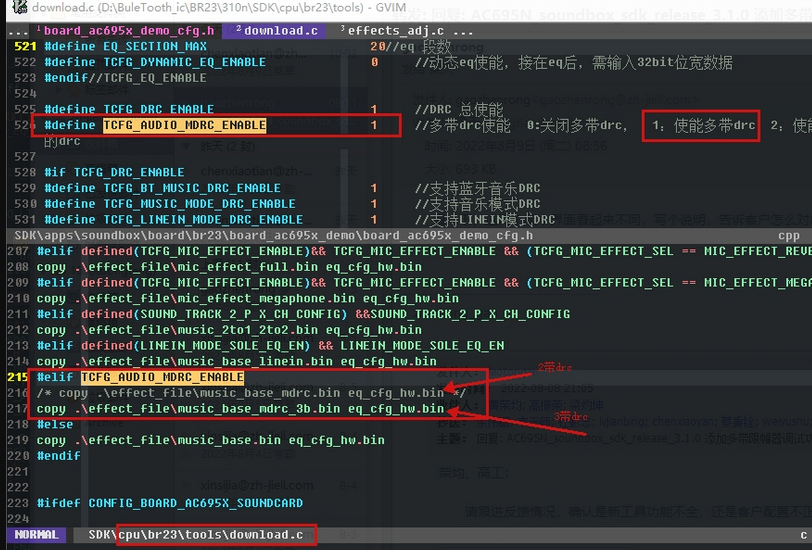Click the value 20 after EQ_SECTION_MAX
Image resolution: width=812 pixels, height=550 pixels.
point(378,47)
